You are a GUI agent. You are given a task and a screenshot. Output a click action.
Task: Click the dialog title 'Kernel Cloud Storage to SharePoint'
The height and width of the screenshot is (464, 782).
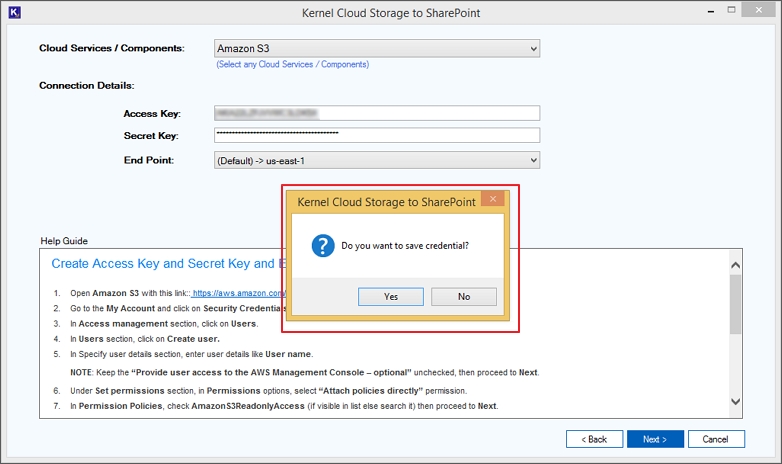[x=387, y=202]
